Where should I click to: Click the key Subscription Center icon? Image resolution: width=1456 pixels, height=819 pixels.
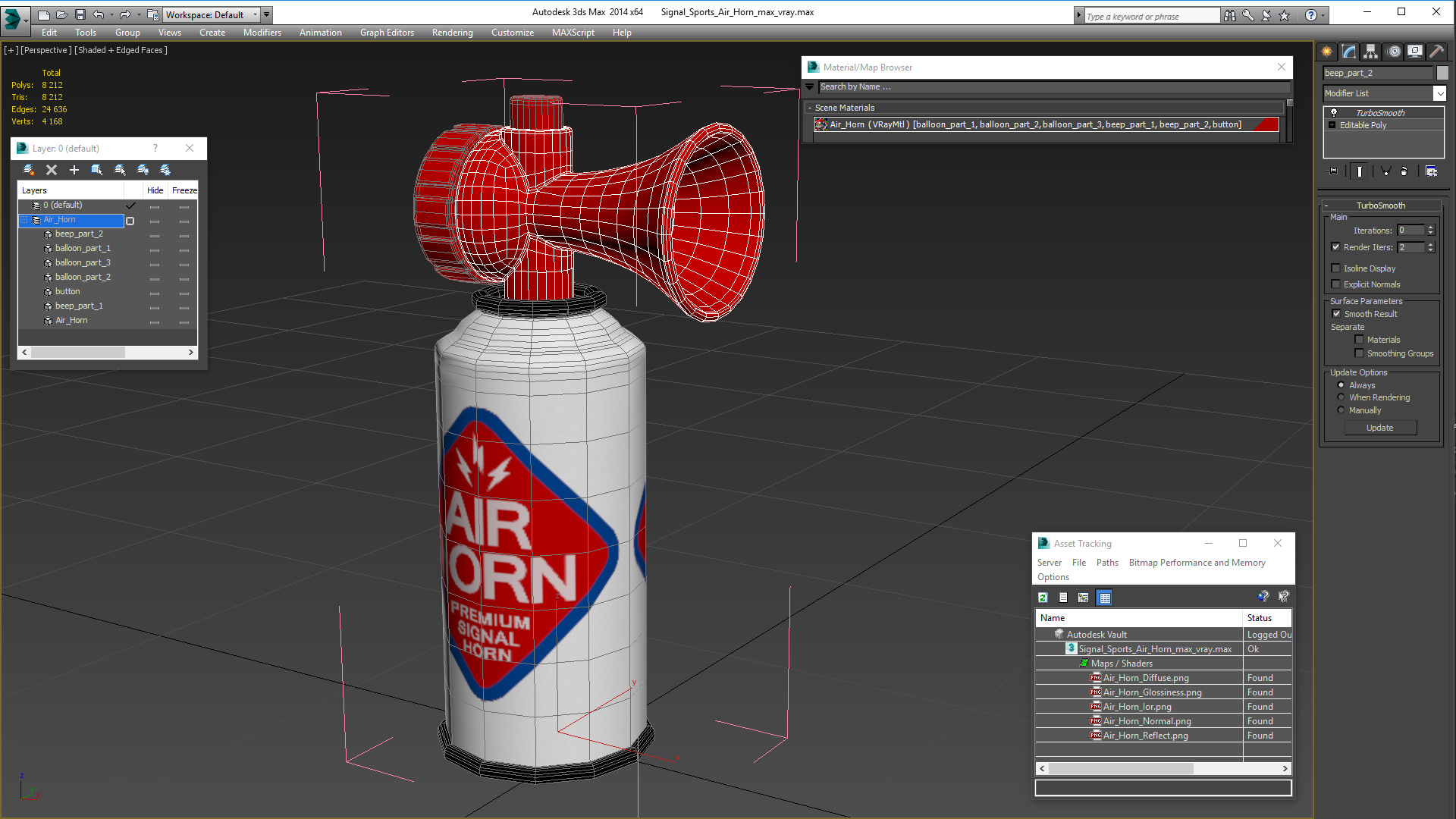click(1247, 15)
